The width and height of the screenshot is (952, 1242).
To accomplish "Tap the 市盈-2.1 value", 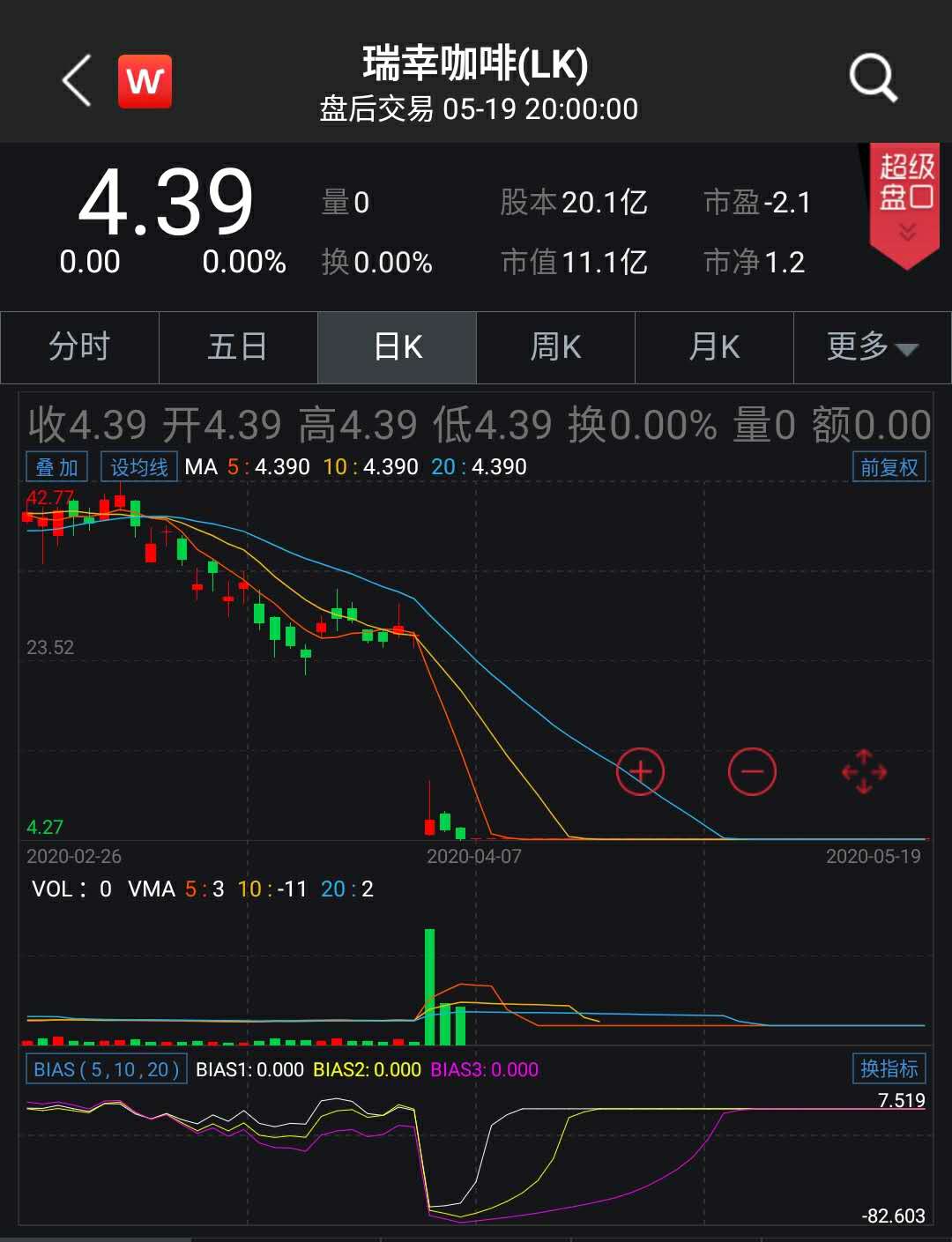I will 757,203.
